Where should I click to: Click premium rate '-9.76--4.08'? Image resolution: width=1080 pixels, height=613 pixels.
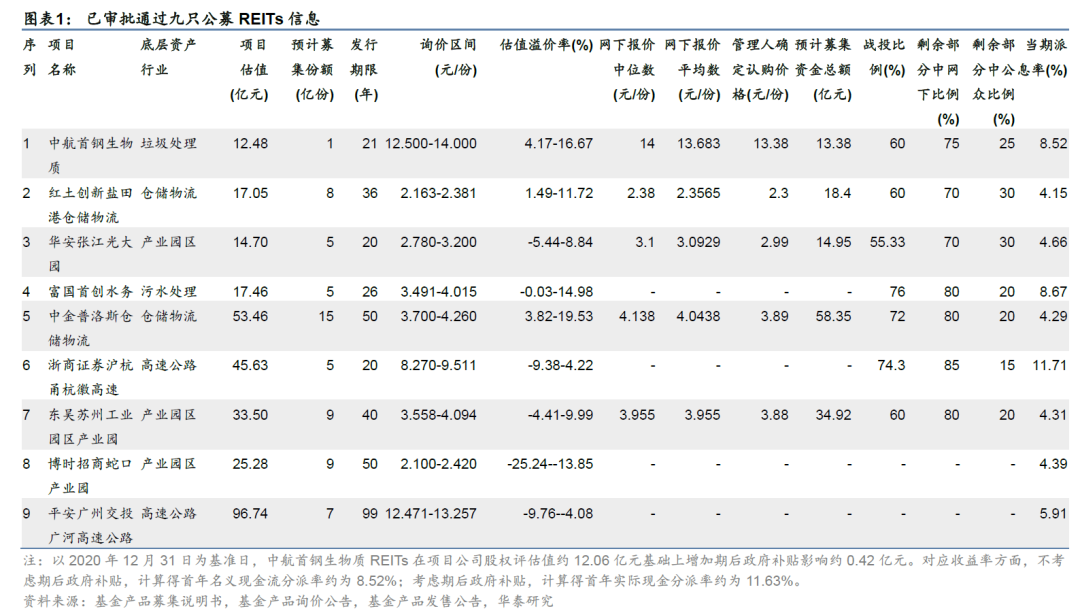point(558,514)
